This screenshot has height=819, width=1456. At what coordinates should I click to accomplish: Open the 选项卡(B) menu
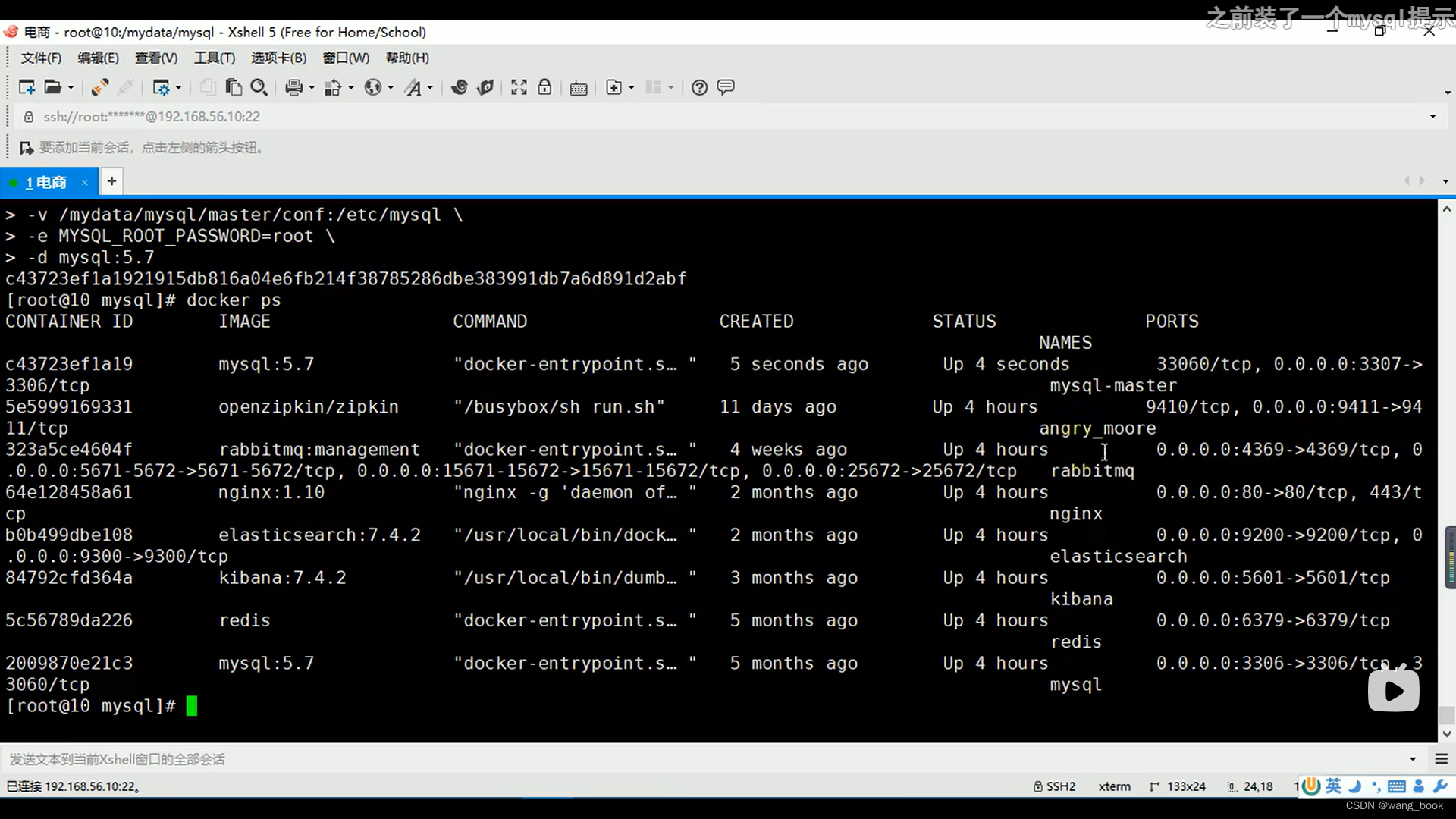pos(278,58)
